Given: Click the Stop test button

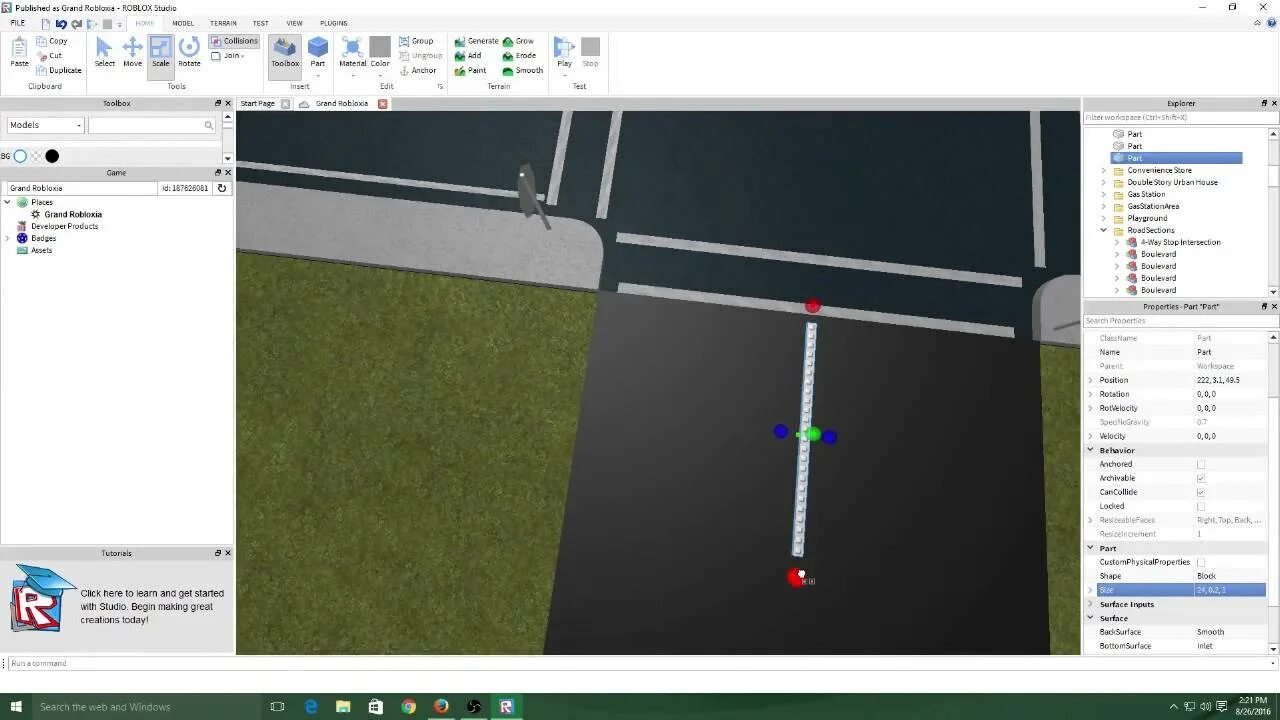Looking at the screenshot, I should coord(590,52).
